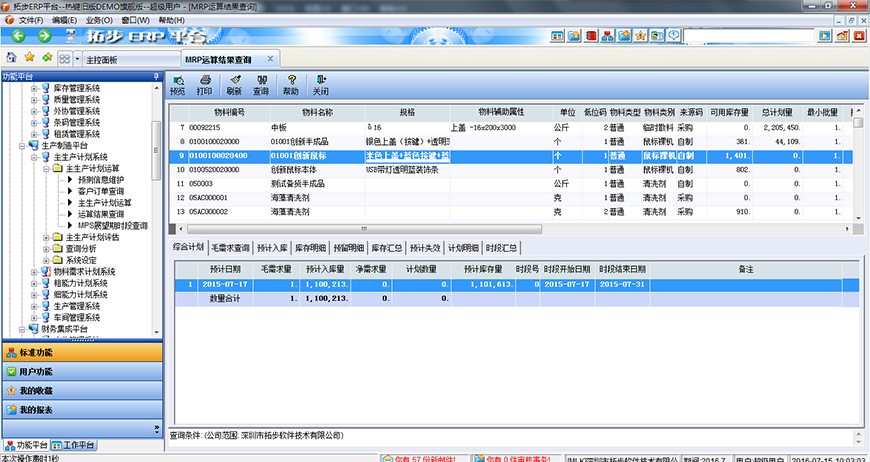This screenshot has width=870, height=462.
Task: Click the 预览 (preview) toolbar icon
Action: tap(177, 84)
